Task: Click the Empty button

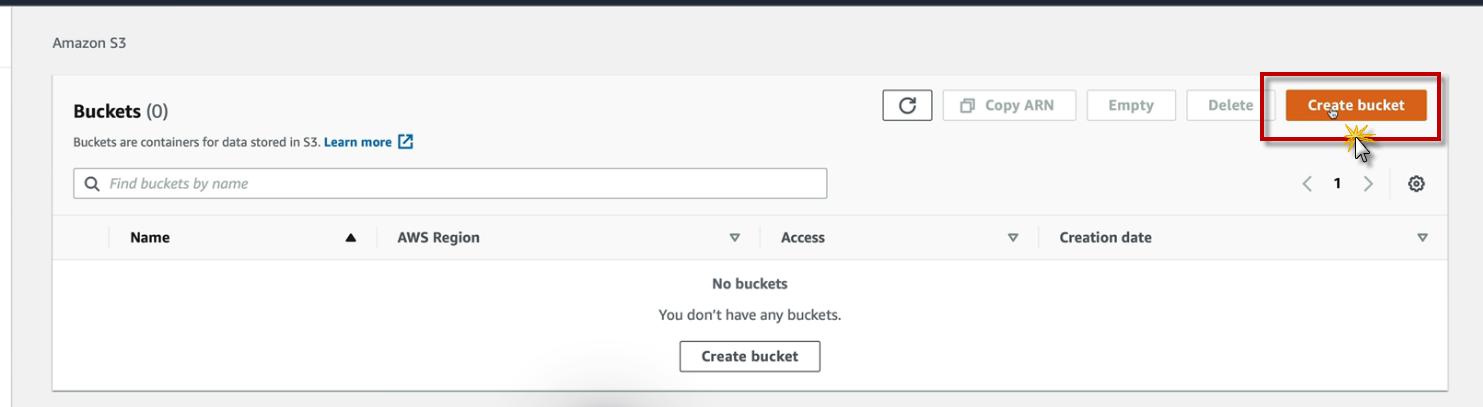Action: (x=1130, y=105)
